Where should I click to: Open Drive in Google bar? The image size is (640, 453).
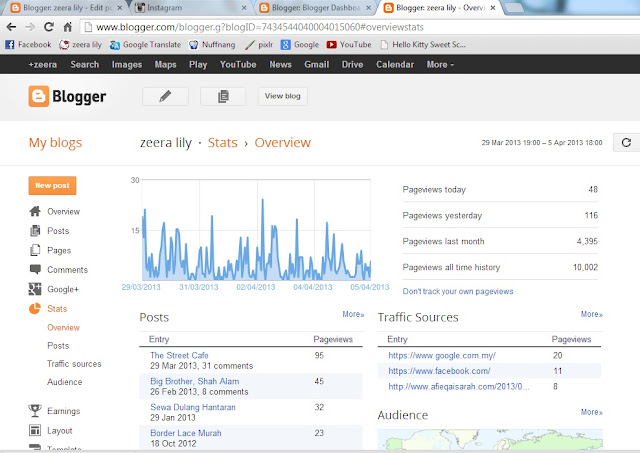click(x=353, y=64)
